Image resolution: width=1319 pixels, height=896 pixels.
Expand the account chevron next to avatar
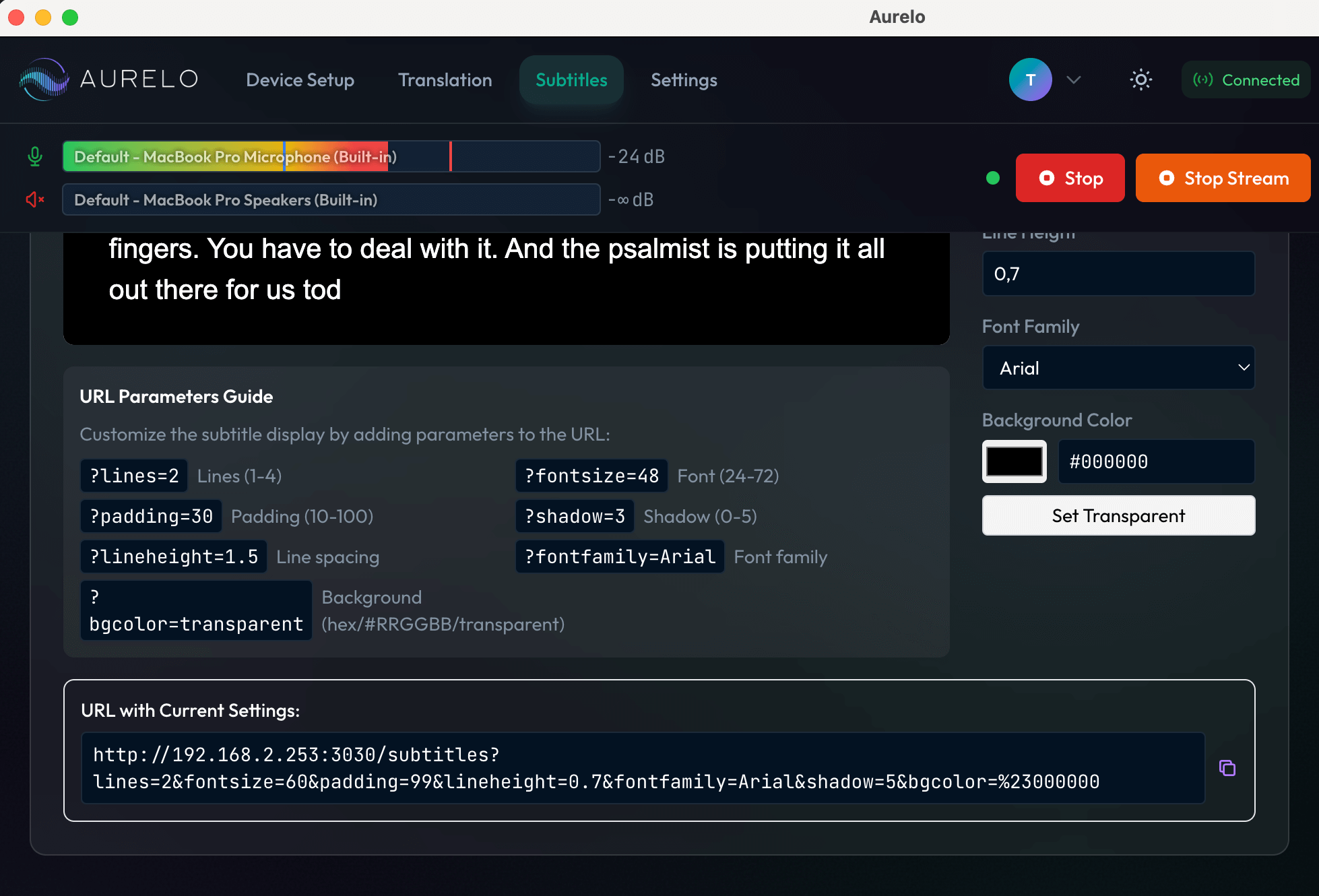click(x=1074, y=79)
